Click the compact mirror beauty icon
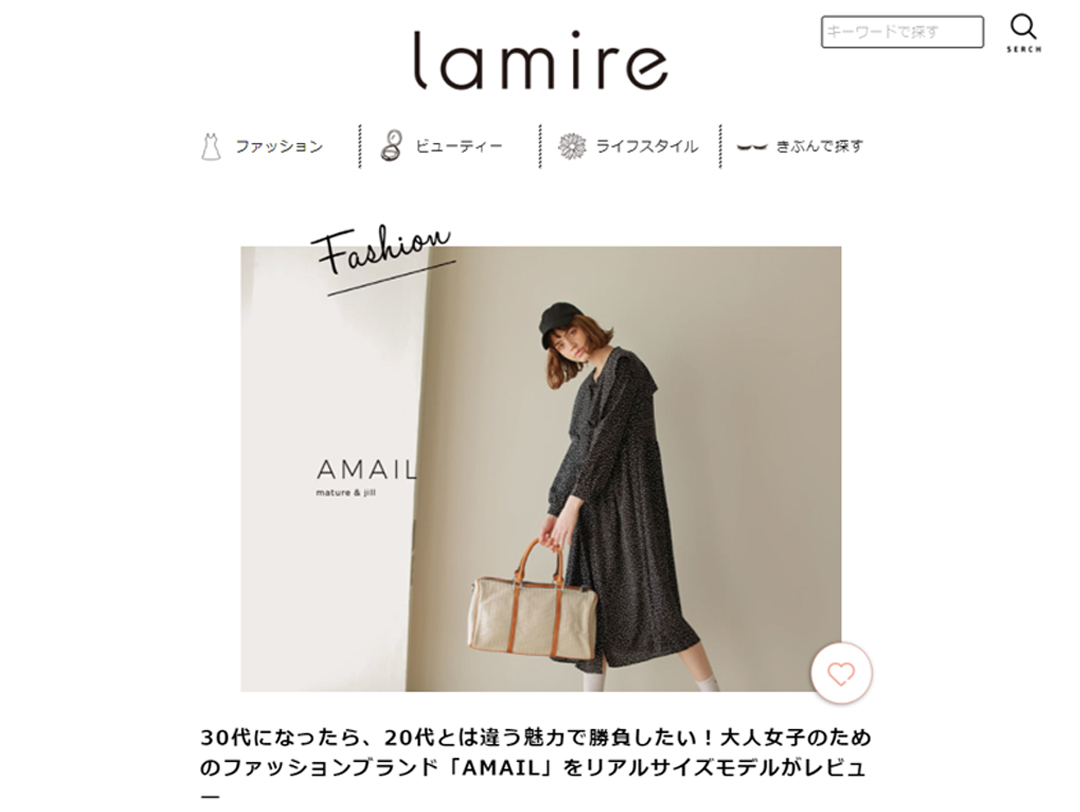This screenshot has height=812, width=1080. (392, 146)
